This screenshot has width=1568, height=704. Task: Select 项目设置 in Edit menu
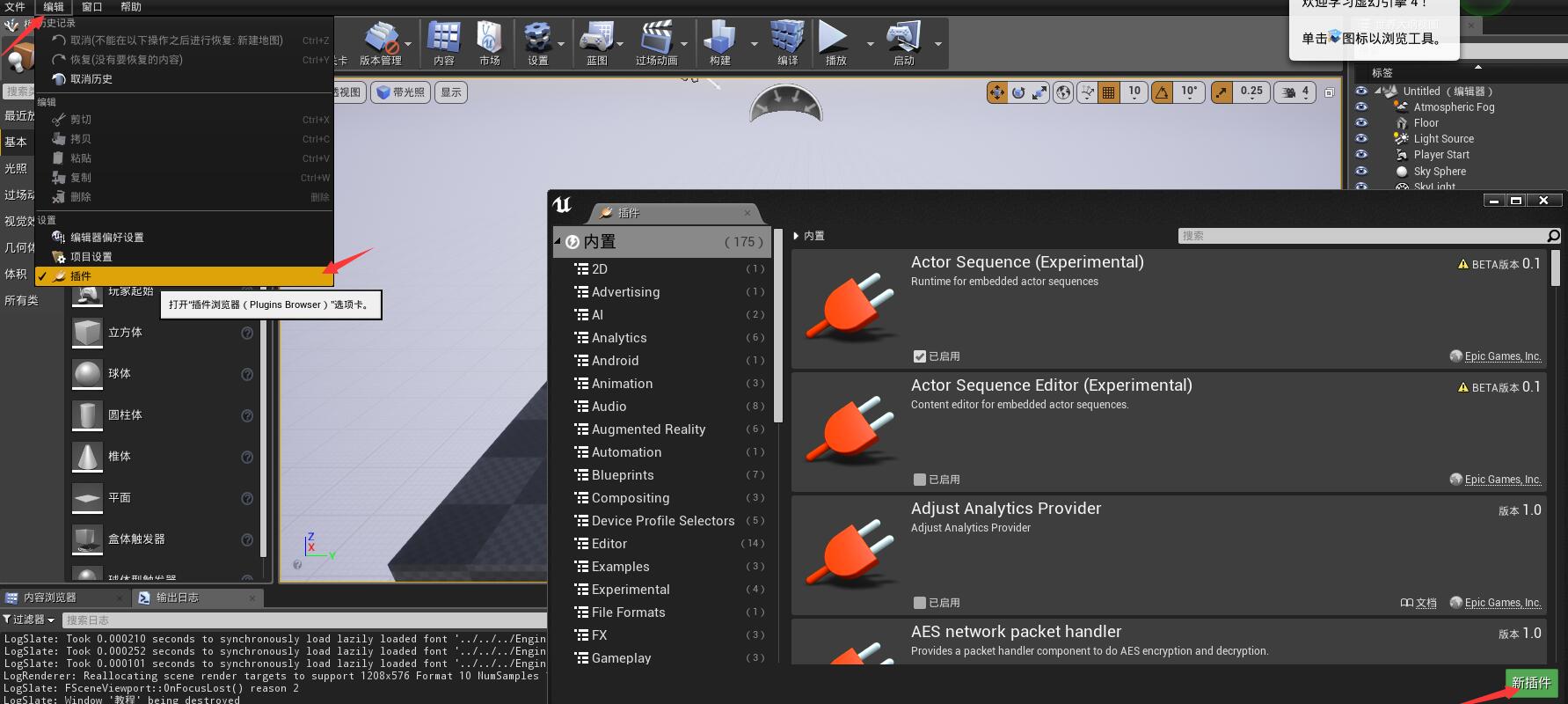point(184,257)
